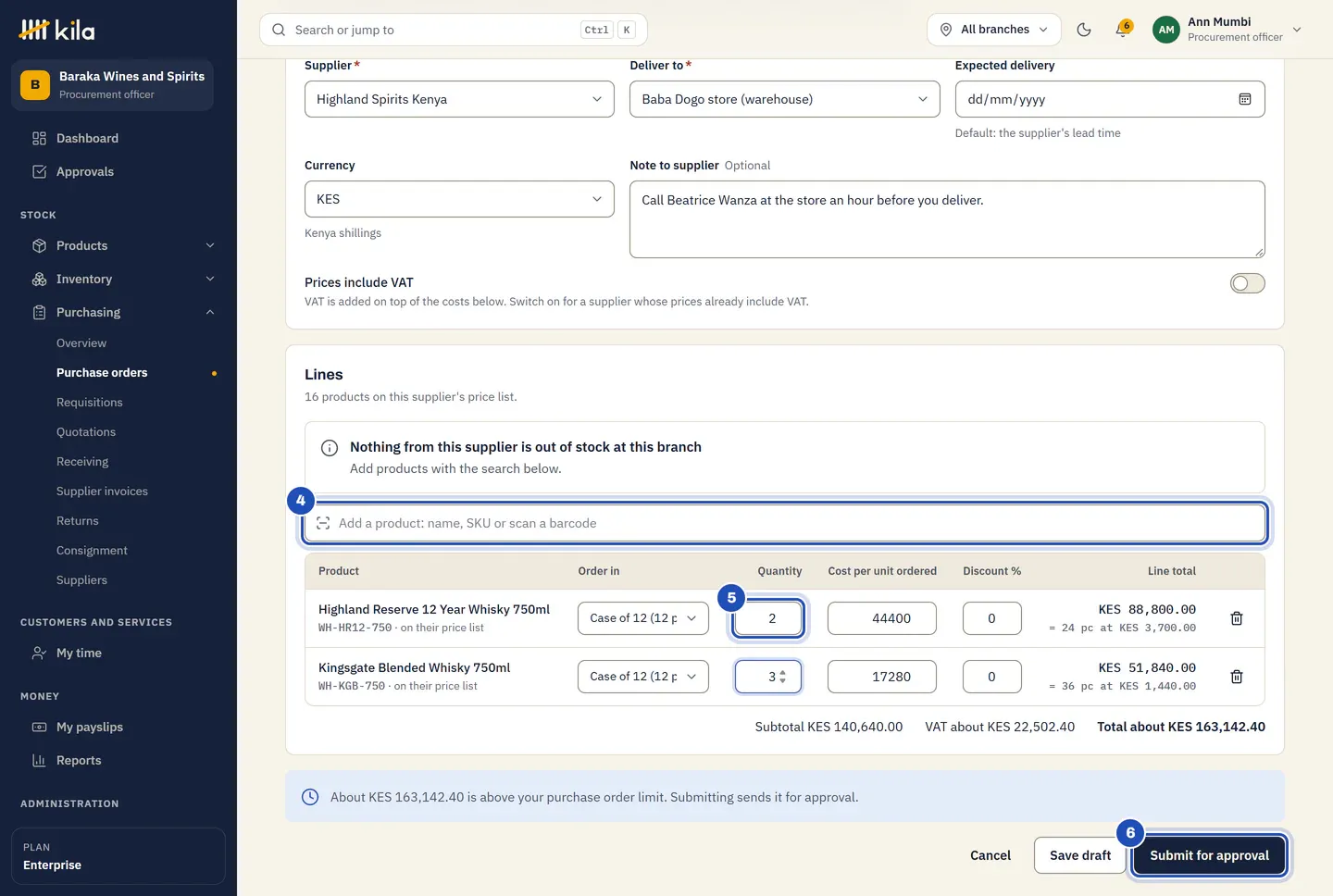Open the Suppliers page link
This screenshot has height=896, width=1333.
click(81, 579)
